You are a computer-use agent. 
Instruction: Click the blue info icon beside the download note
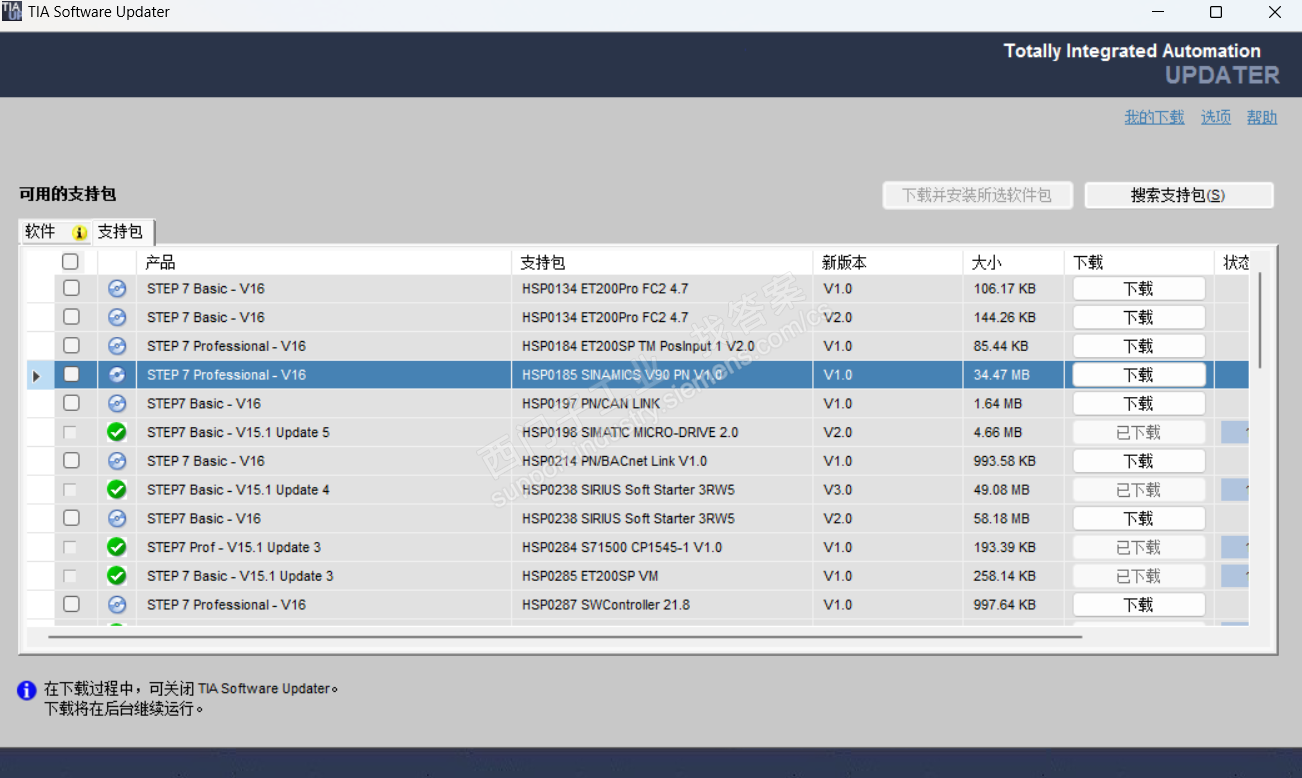[x=27, y=690]
